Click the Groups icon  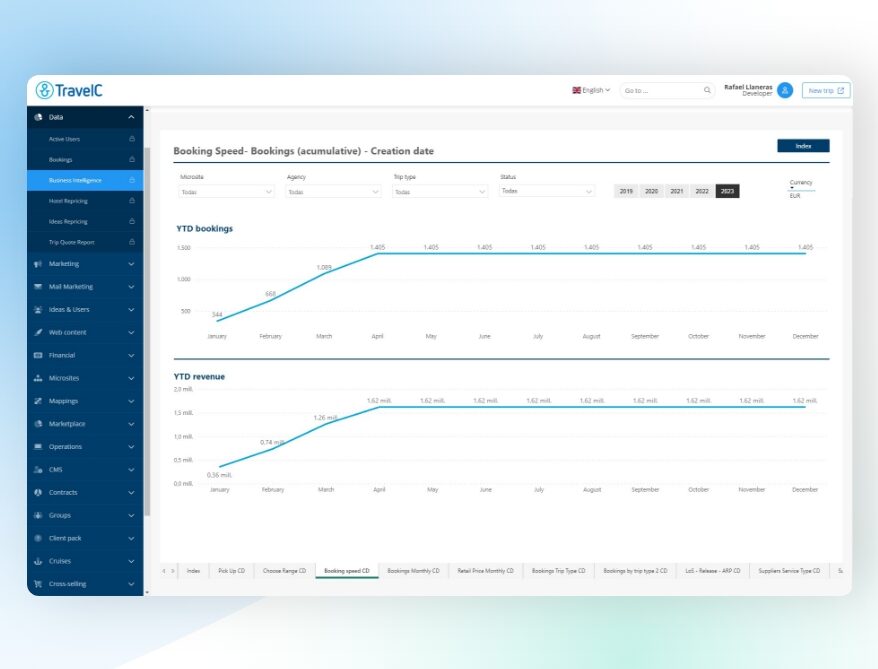(38, 516)
